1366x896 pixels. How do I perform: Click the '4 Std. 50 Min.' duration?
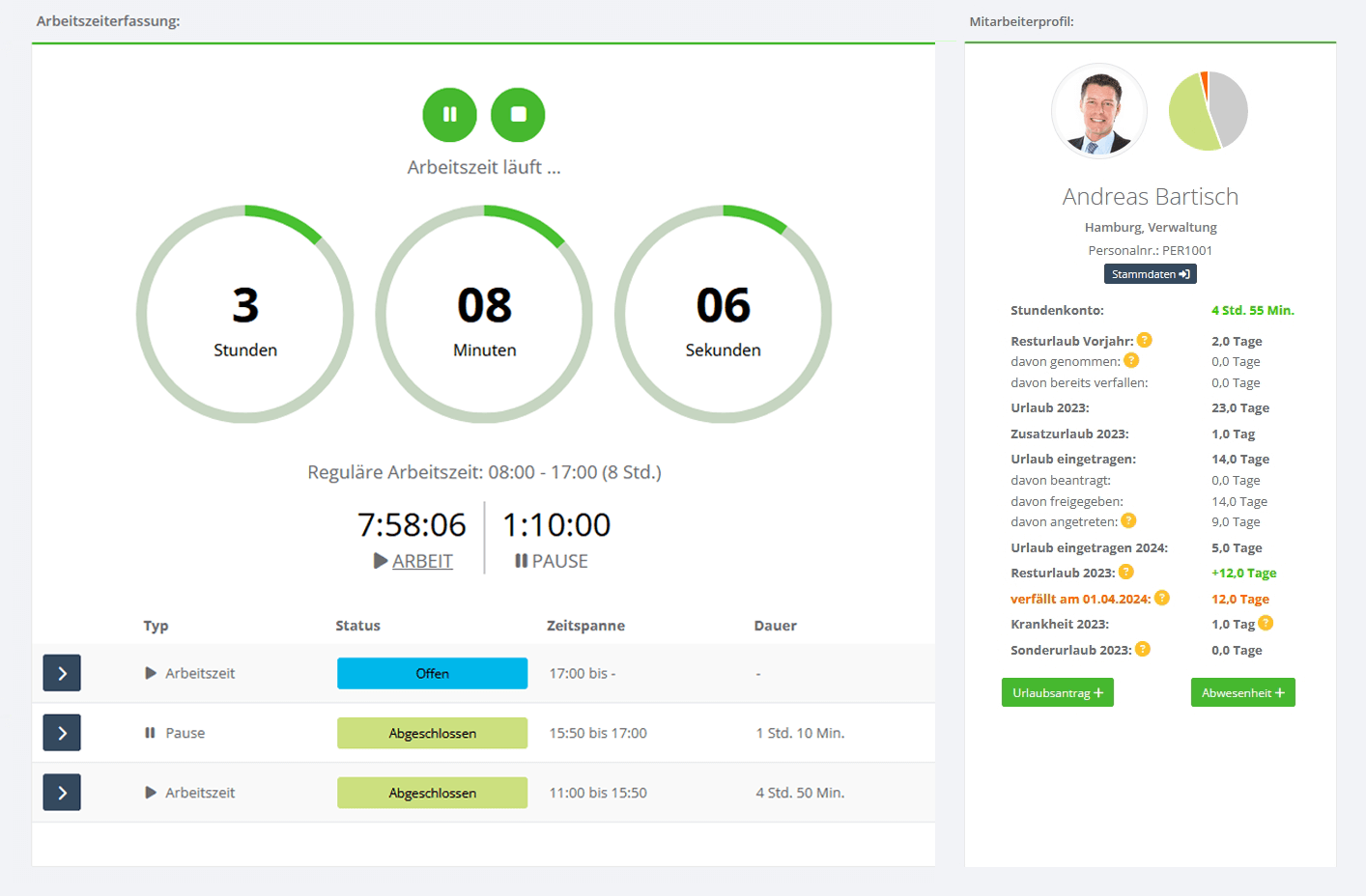click(x=800, y=793)
